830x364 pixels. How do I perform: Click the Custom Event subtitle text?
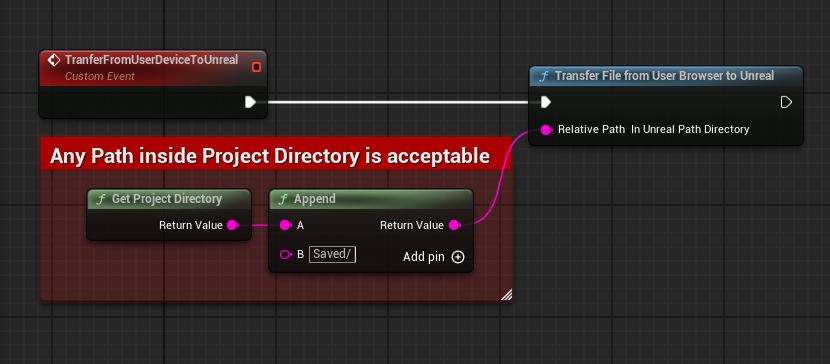click(x=100, y=77)
